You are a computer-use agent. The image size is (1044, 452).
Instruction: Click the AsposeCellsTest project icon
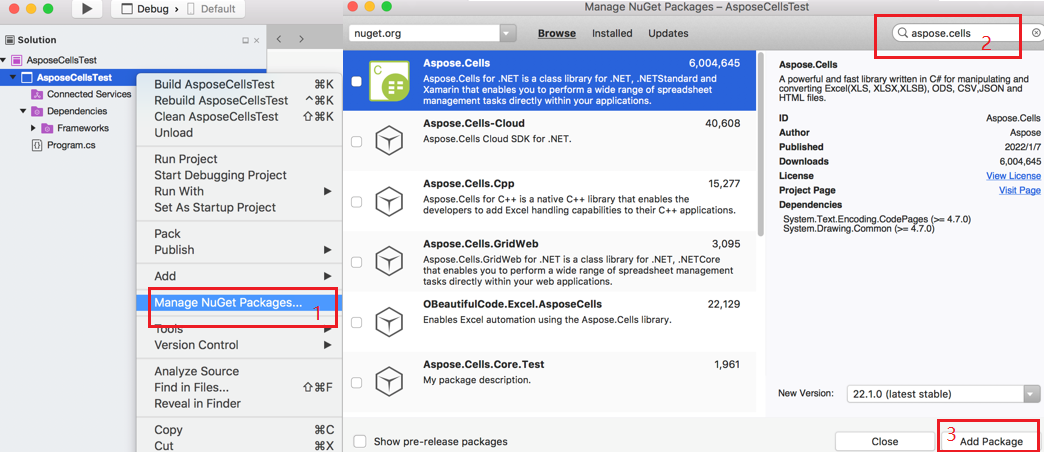[27, 78]
